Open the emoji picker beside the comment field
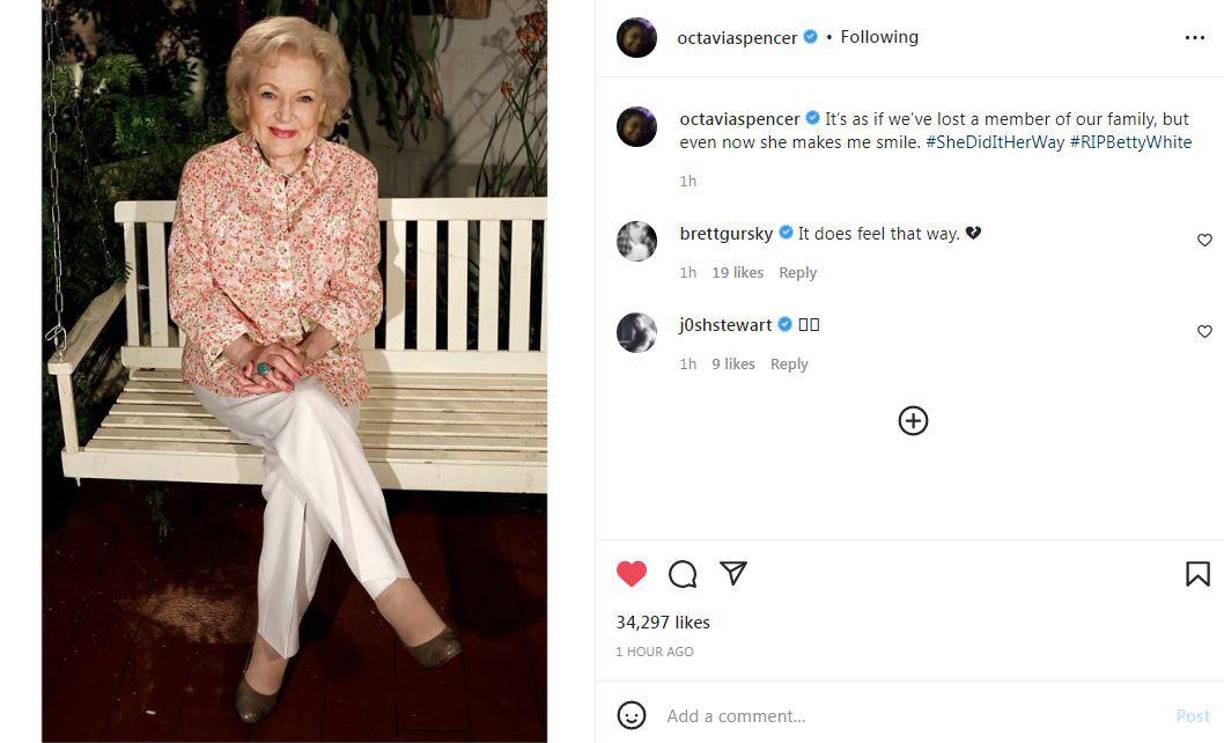The image size is (1224, 743). (x=630, y=716)
